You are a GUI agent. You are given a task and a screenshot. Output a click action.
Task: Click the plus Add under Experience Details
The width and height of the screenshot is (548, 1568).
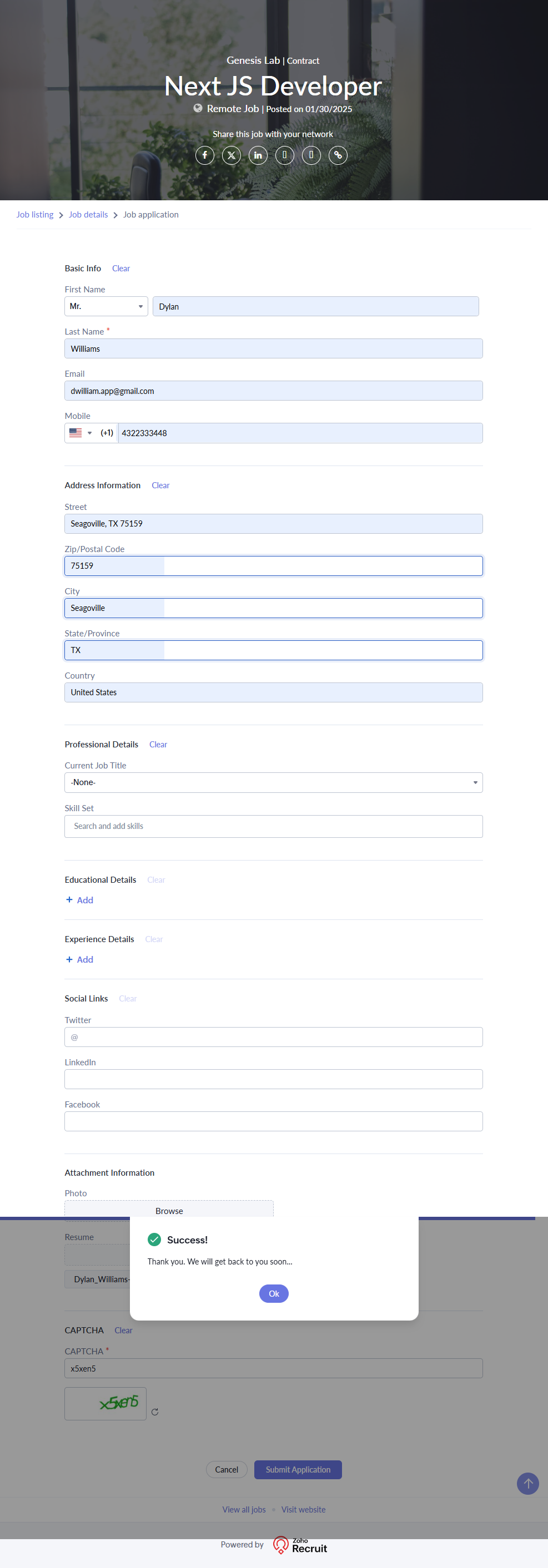pos(80,959)
